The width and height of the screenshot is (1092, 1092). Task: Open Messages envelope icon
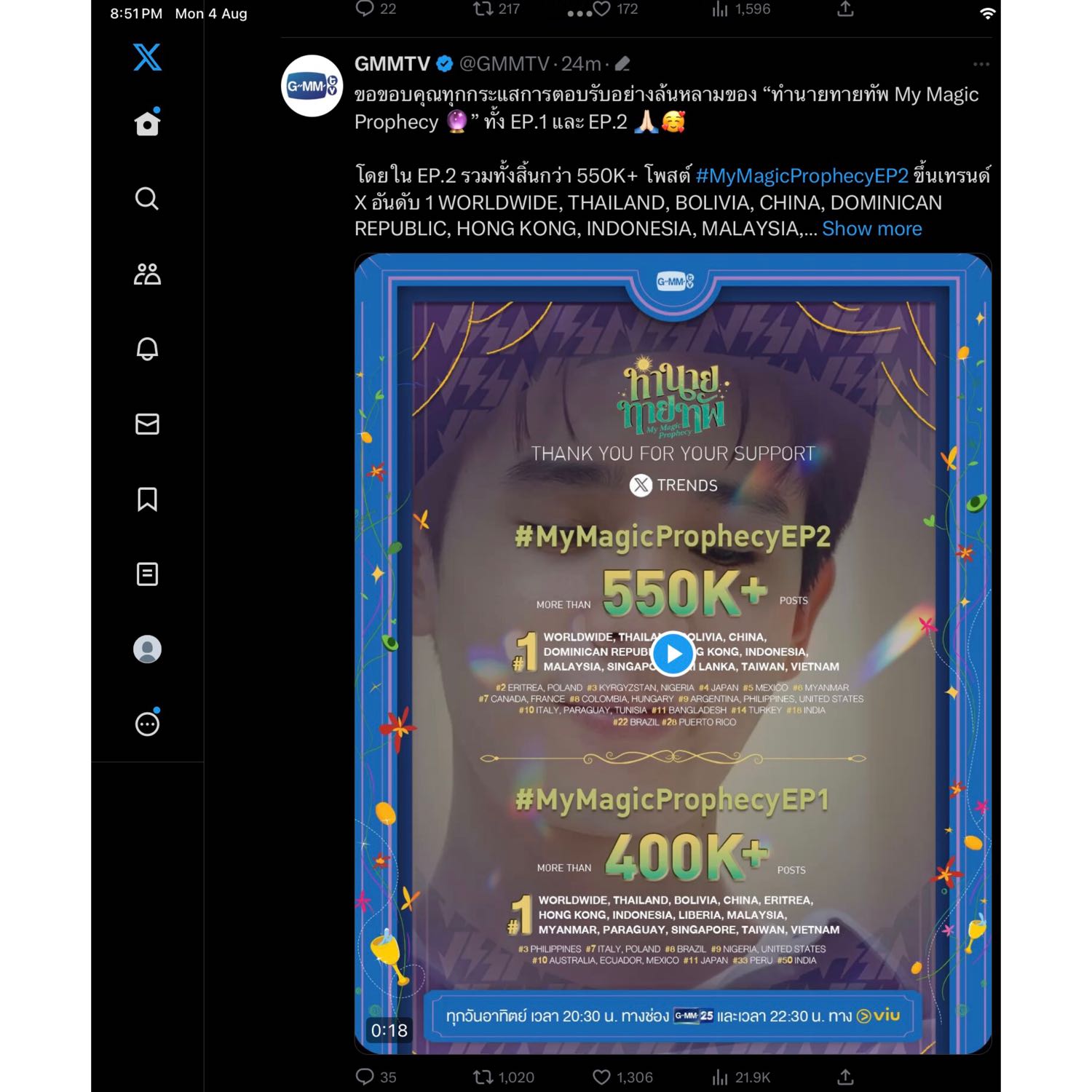tap(147, 424)
